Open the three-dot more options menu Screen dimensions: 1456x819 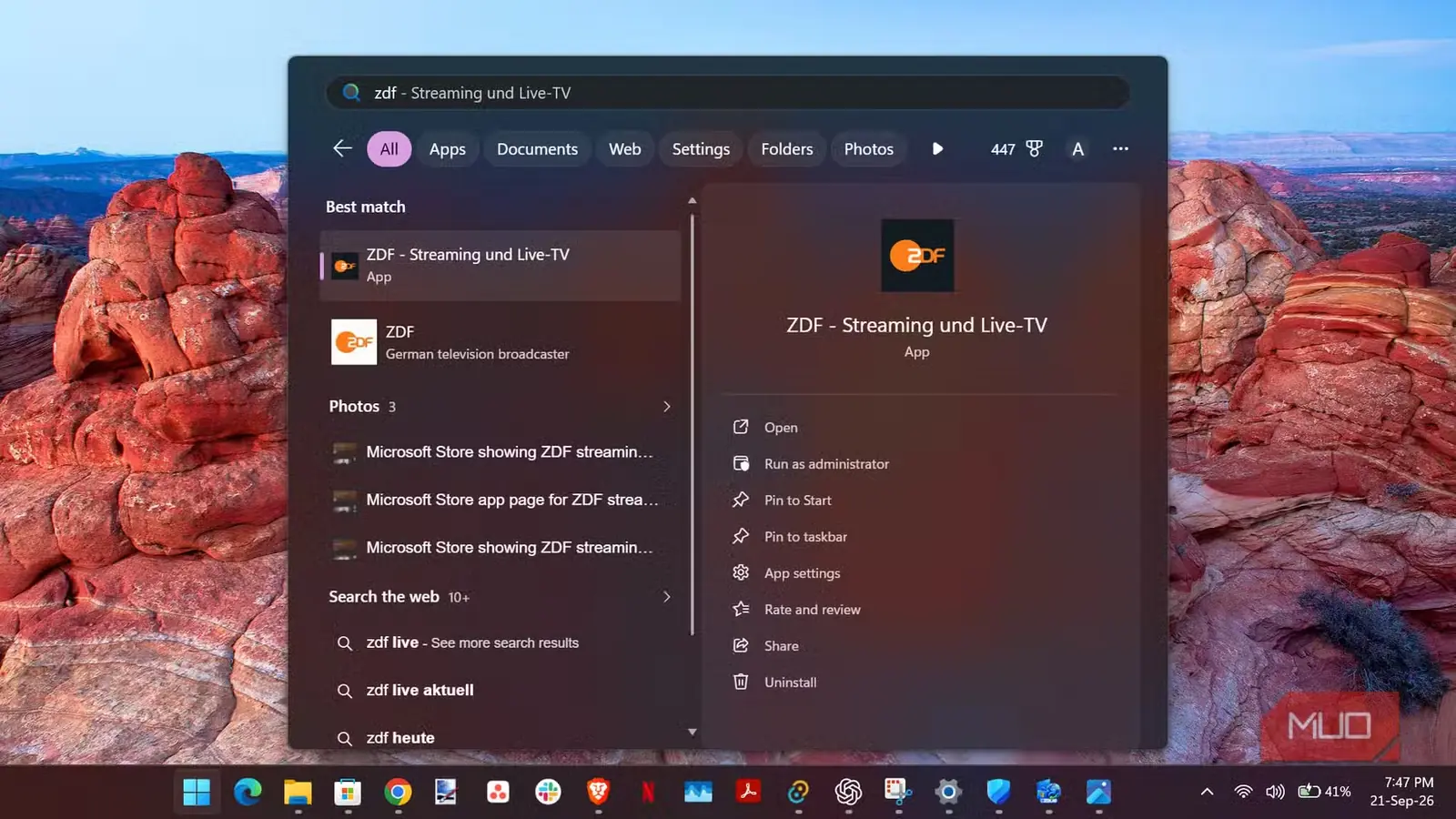[1120, 148]
